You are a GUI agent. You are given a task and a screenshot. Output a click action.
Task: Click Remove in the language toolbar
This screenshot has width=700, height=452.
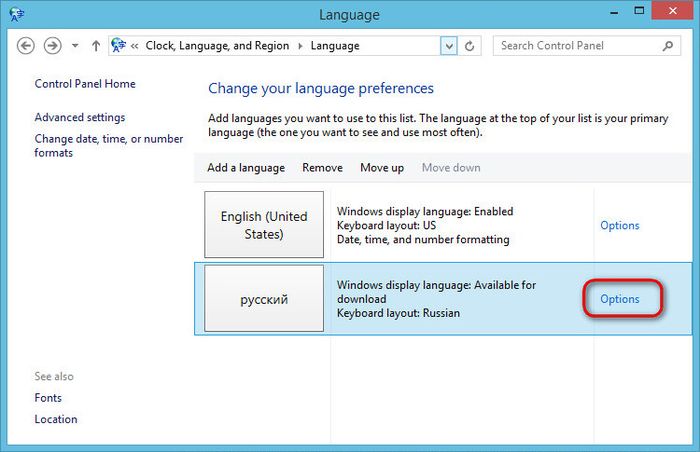pyautogui.click(x=322, y=168)
